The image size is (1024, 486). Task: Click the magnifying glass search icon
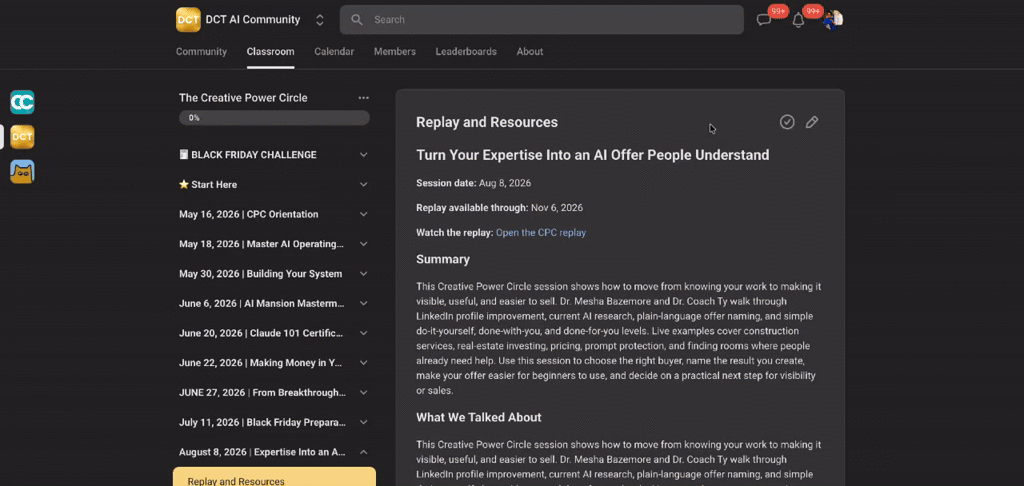[357, 20]
